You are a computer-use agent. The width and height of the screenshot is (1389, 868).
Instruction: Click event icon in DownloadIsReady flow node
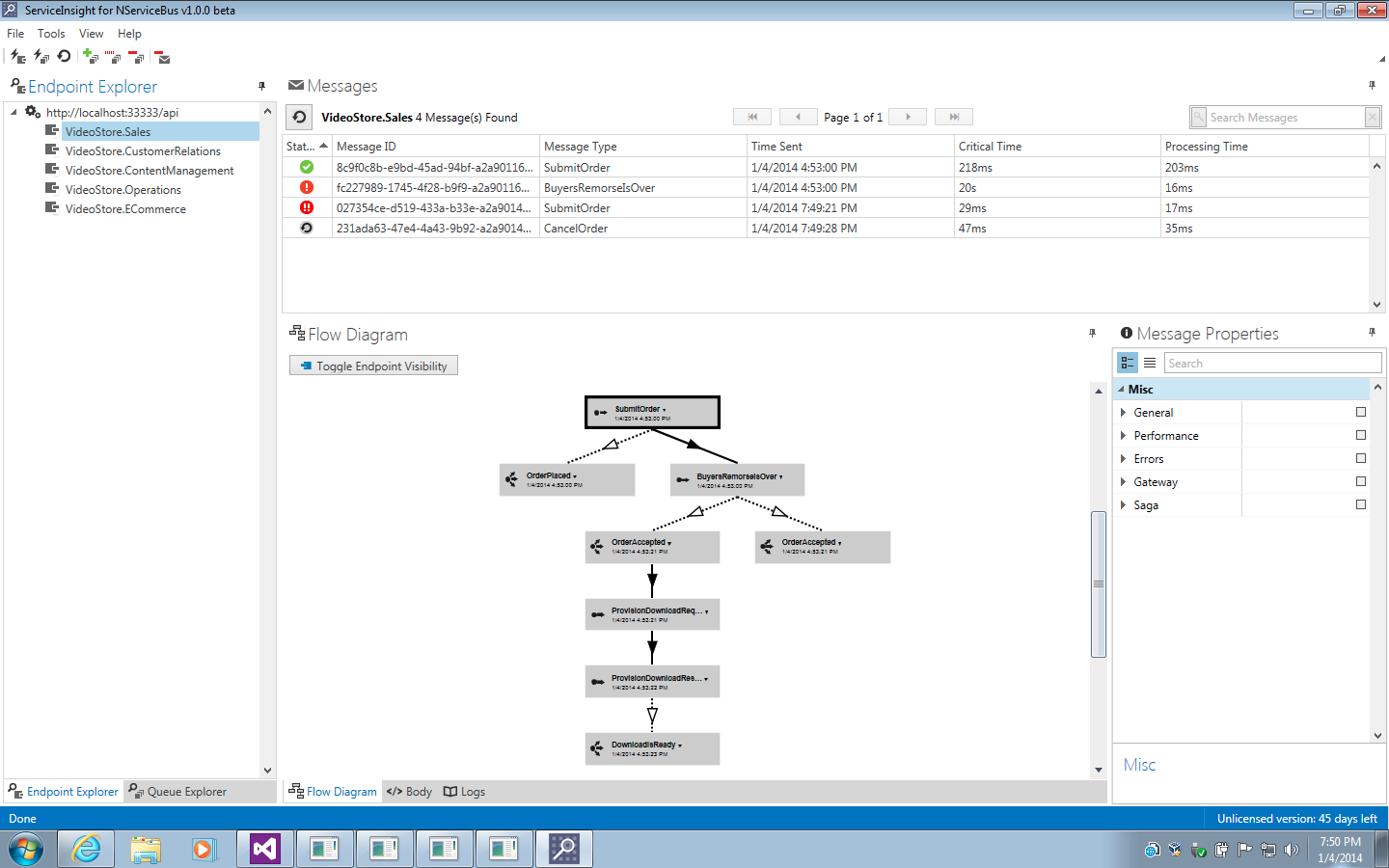point(597,748)
